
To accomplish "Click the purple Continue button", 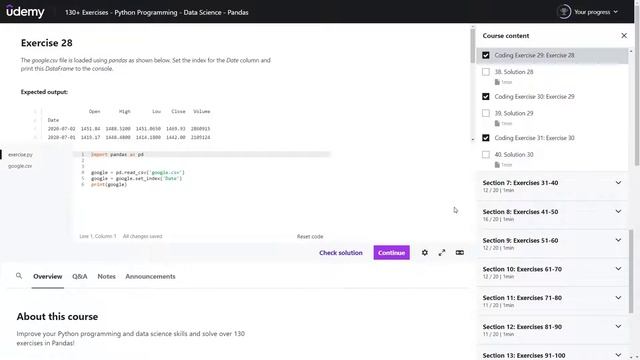I will click(391, 253).
